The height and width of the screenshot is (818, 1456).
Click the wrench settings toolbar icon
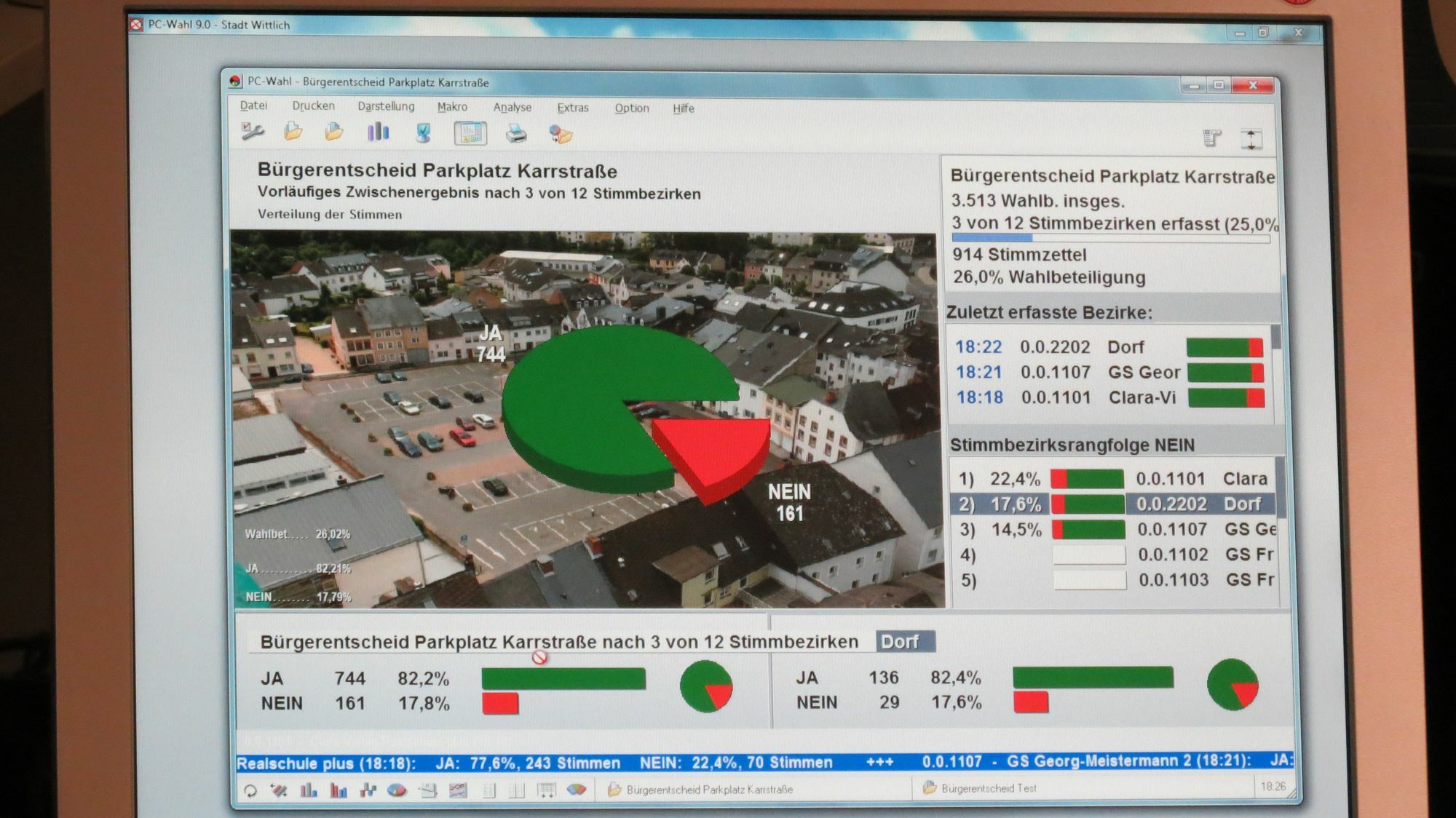pyautogui.click(x=253, y=132)
